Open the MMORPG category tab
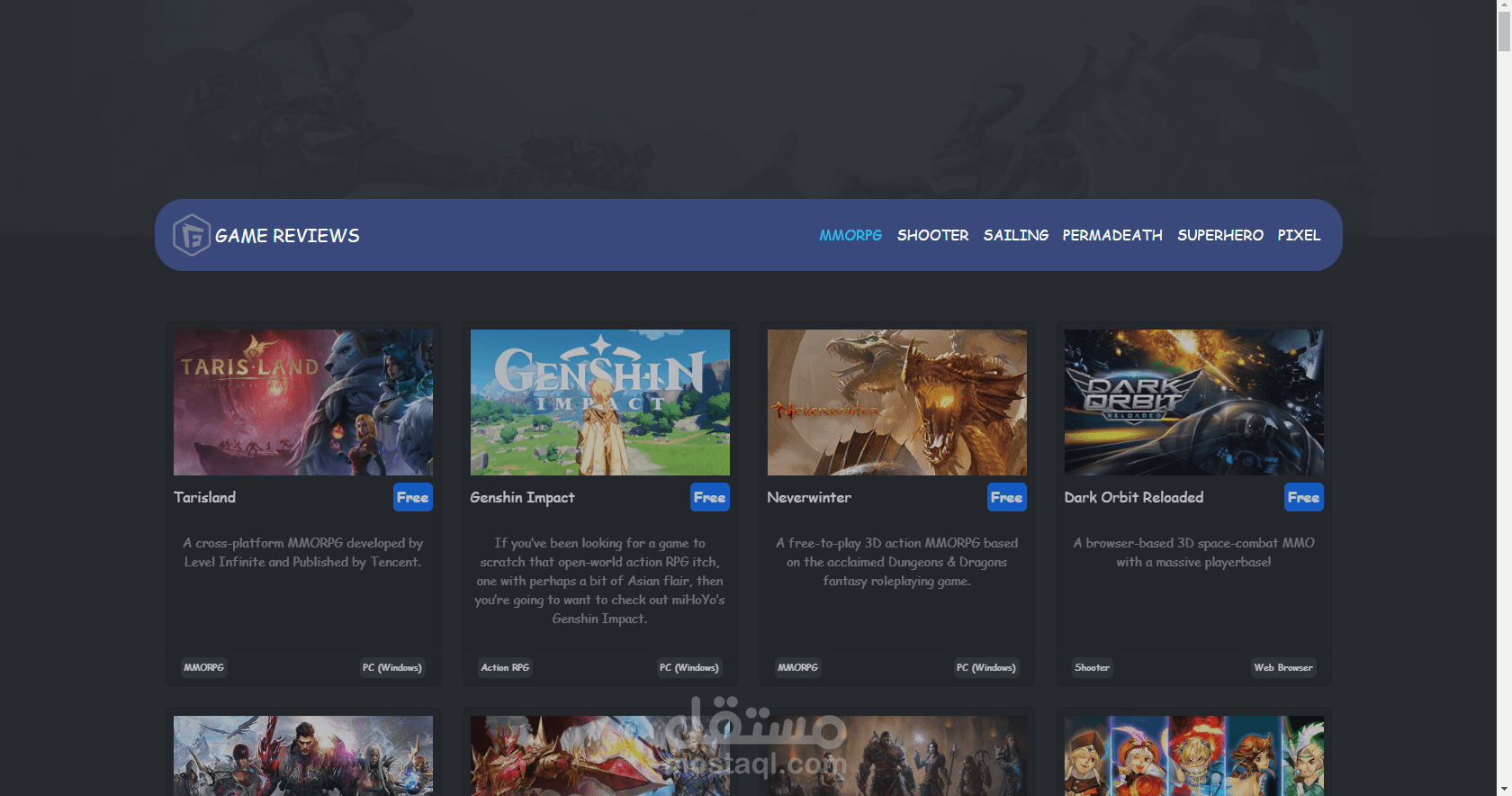The height and width of the screenshot is (796, 1512). 850,235
